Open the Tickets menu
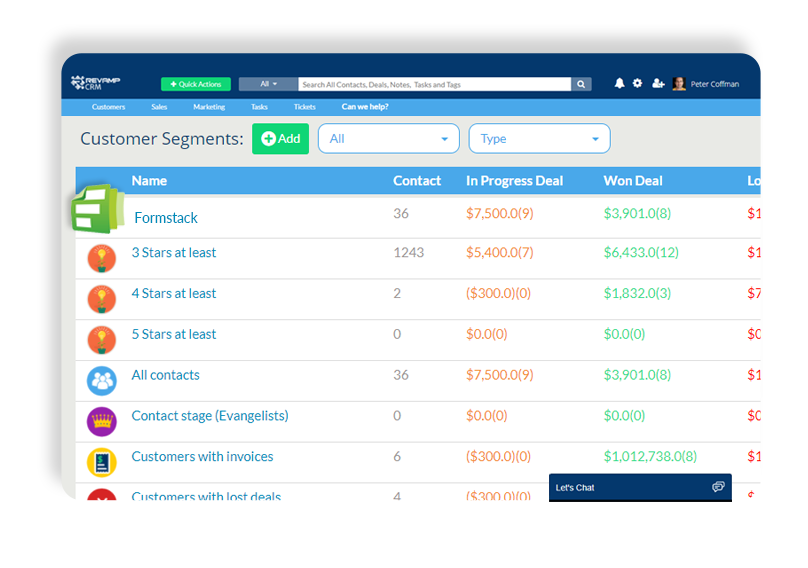 305,107
